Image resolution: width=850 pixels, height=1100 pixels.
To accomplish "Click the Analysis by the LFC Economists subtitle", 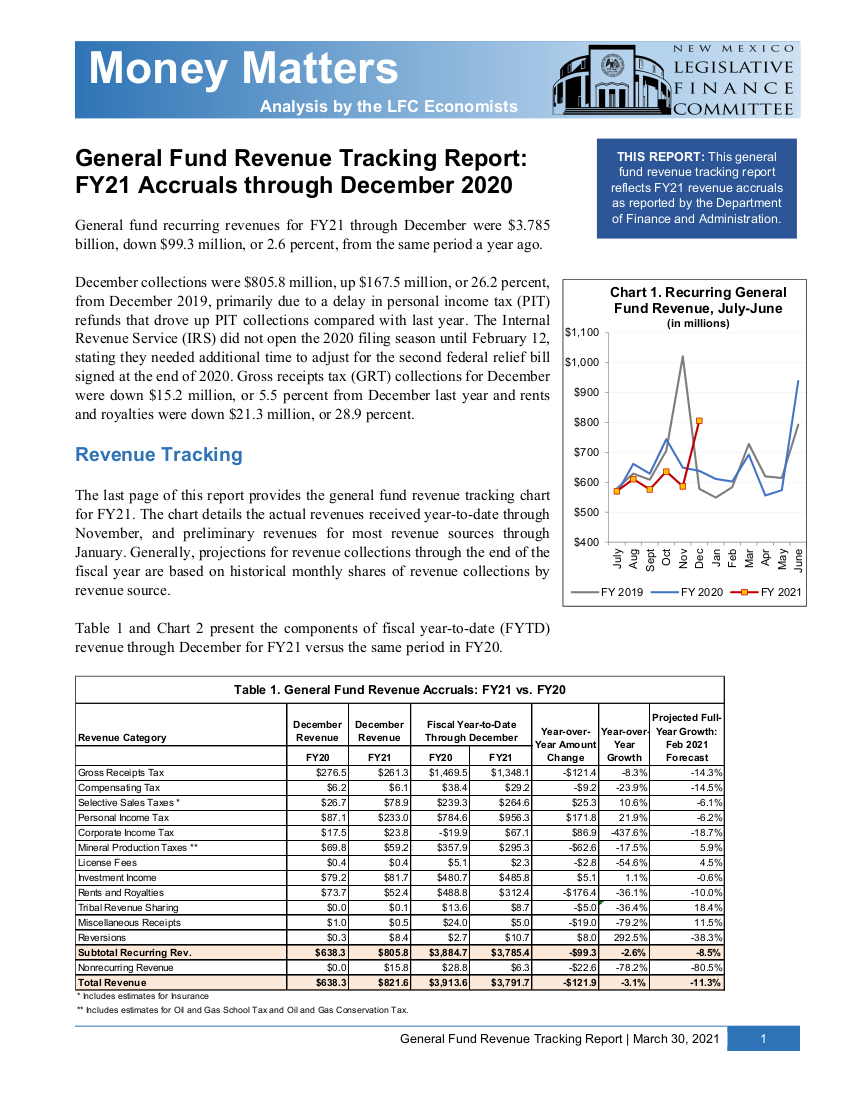I will click(388, 107).
